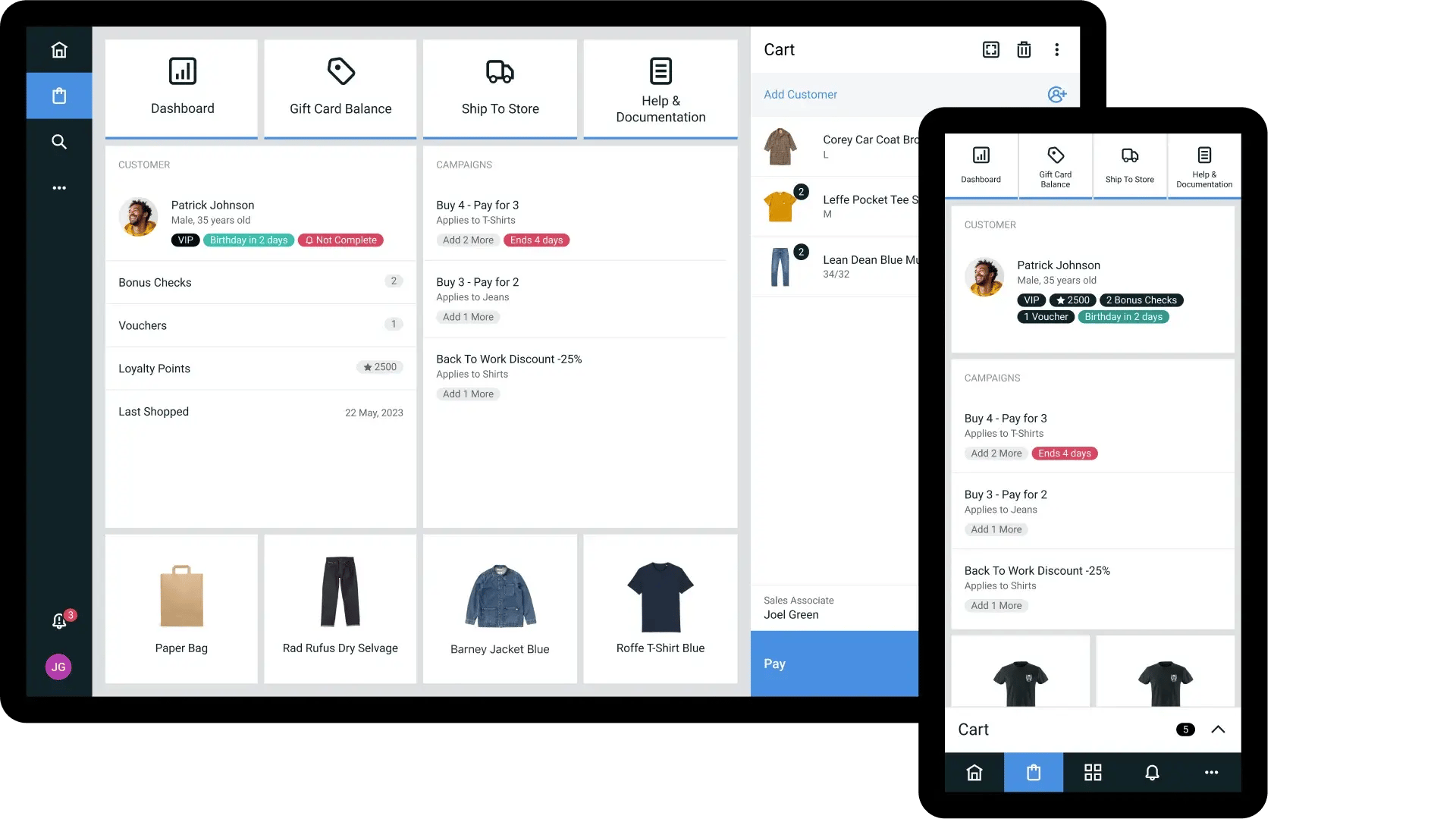Open the Gift Card Balance tool
The height and width of the screenshot is (819, 1456).
click(x=340, y=87)
